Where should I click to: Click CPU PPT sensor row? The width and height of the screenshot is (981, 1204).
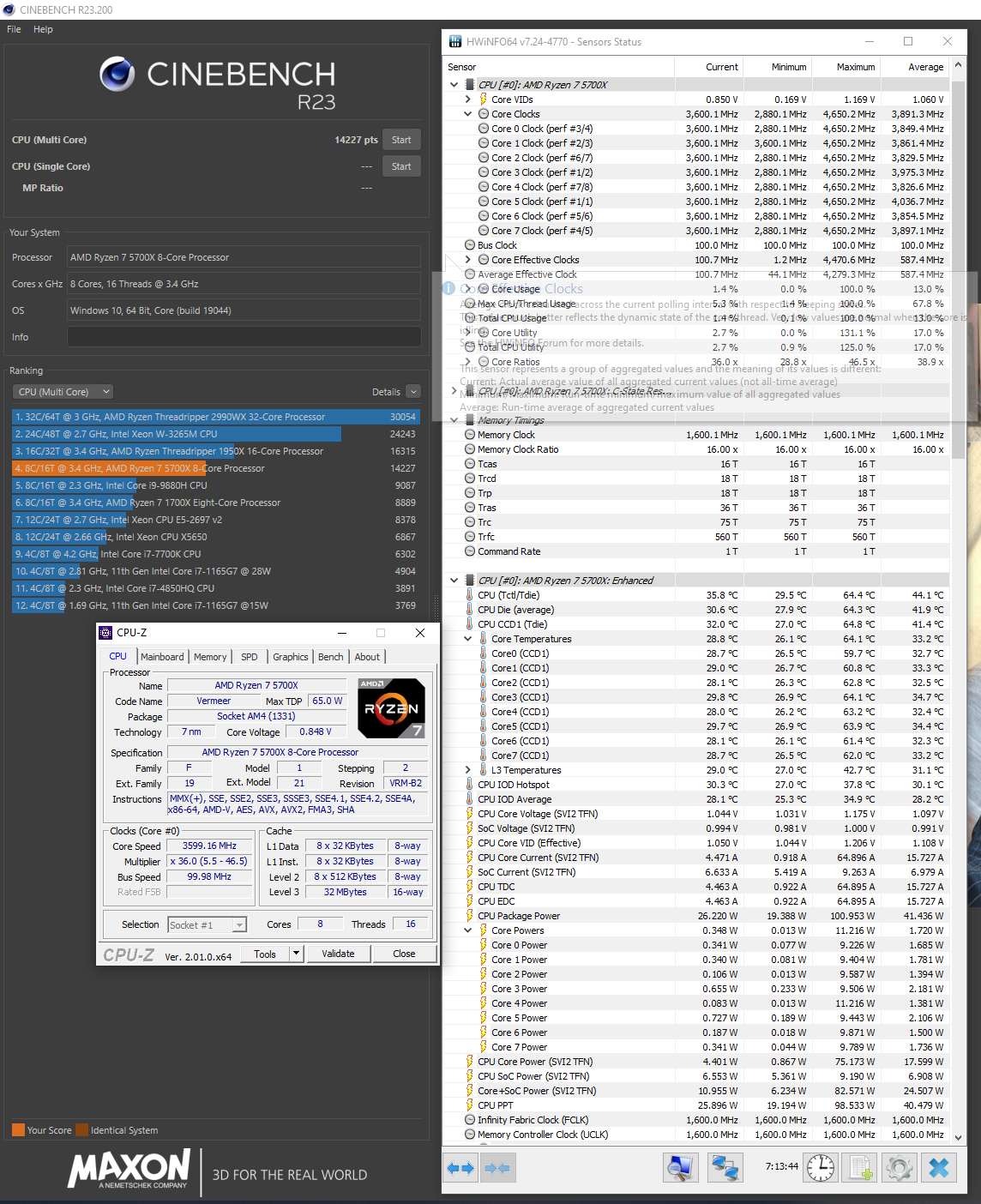pyautogui.click(x=696, y=1105)
